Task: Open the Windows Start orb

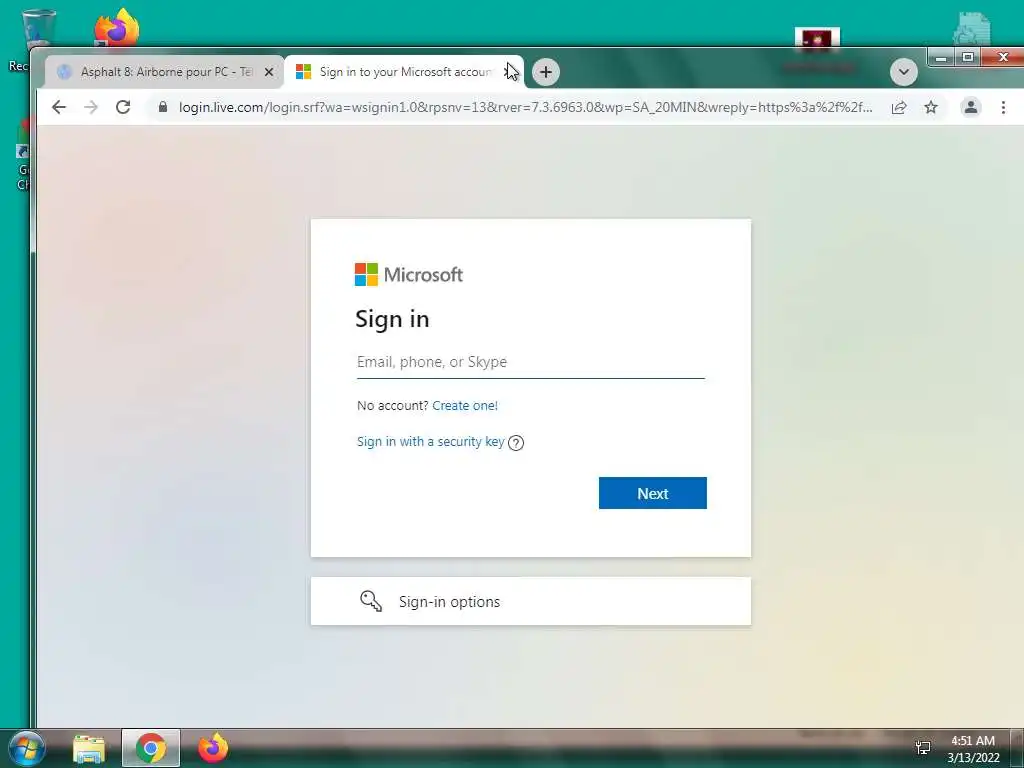Action: (x=26, y=748)
